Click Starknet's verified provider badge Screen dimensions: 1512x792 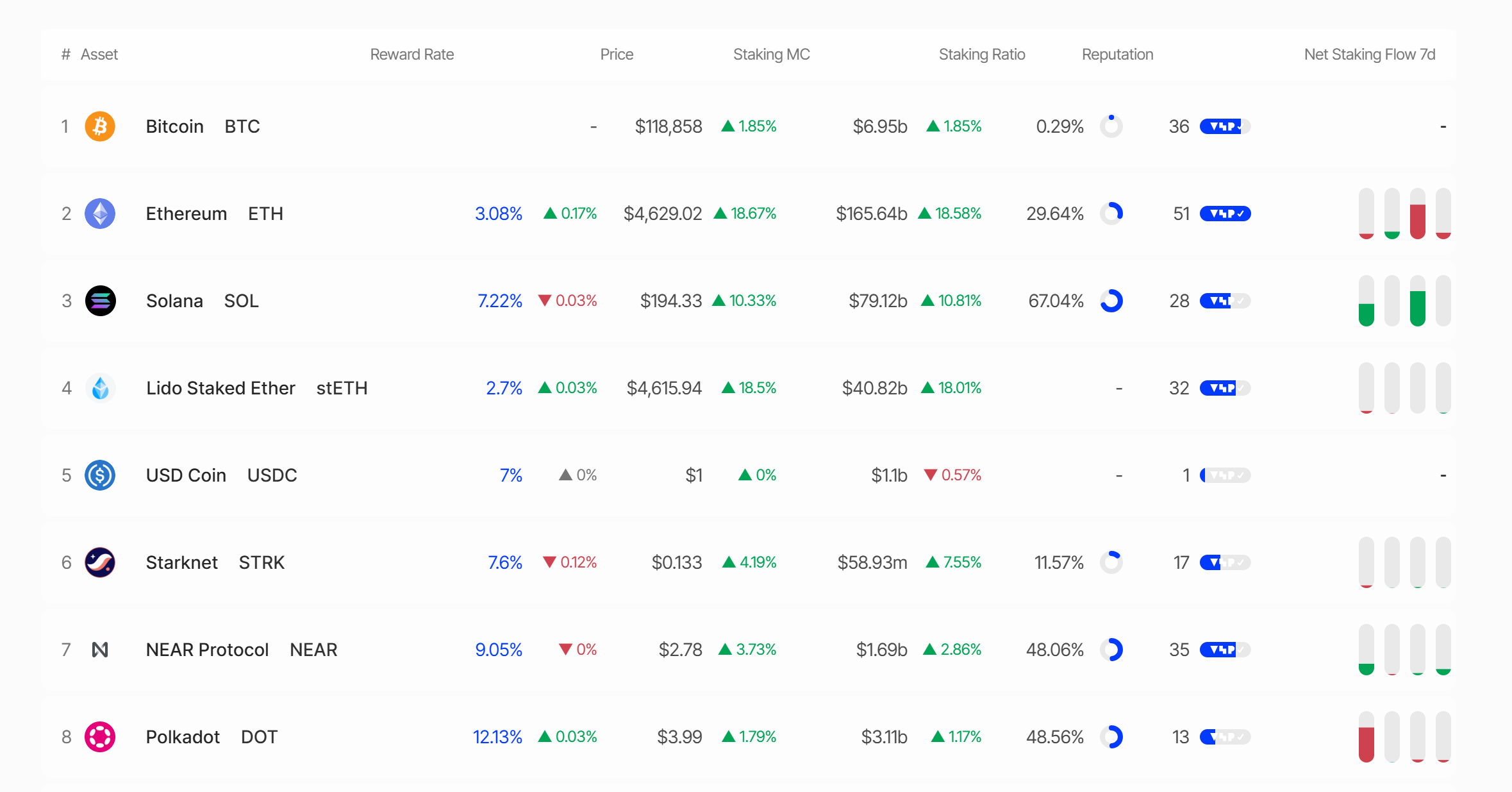pyautogui.click(x=1225, y=562)
